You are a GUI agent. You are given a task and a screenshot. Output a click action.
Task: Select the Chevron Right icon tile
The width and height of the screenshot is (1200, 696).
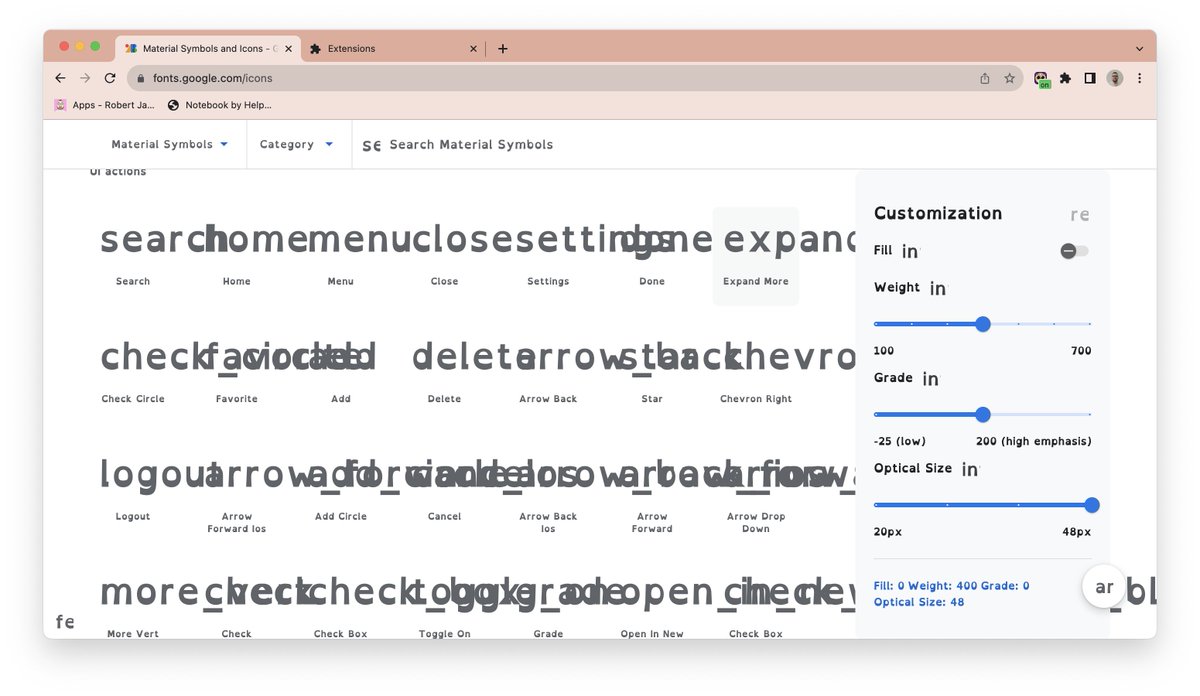[756, 374]
